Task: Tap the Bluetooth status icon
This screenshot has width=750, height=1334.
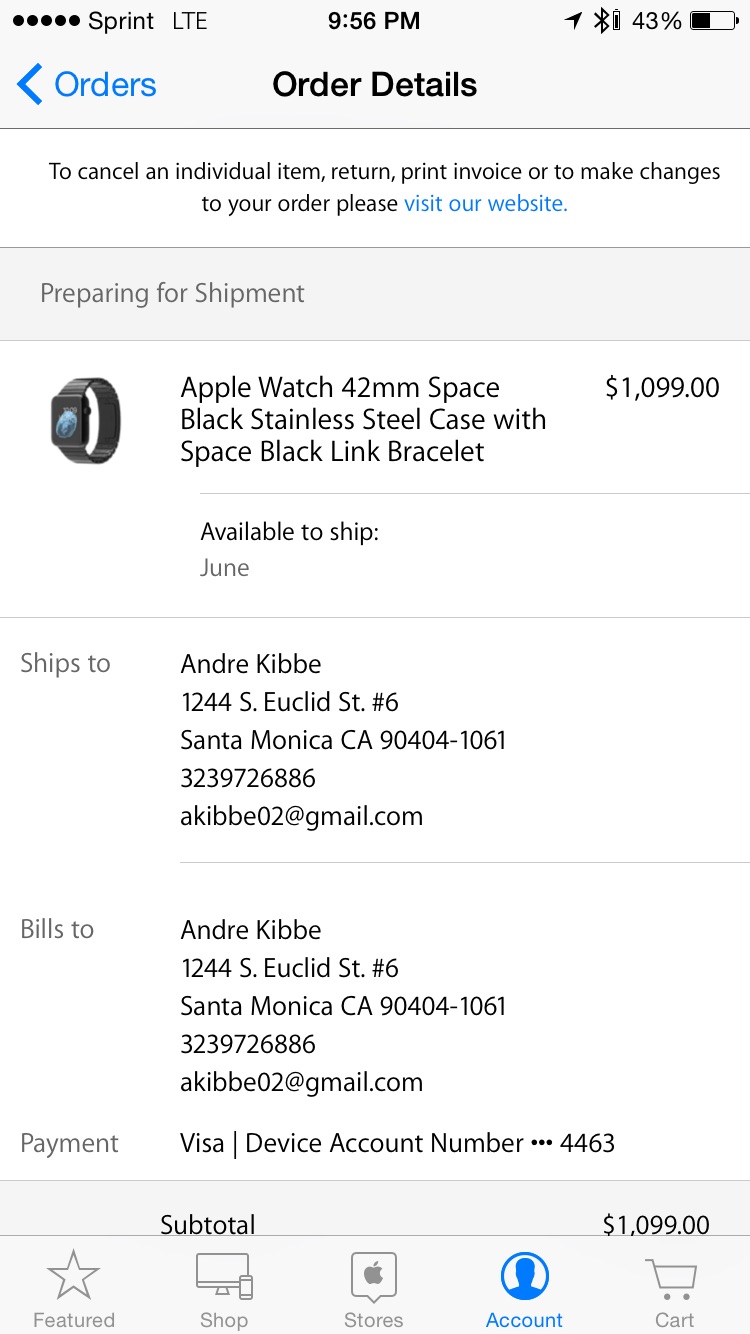Action: [x=602, y=21]
